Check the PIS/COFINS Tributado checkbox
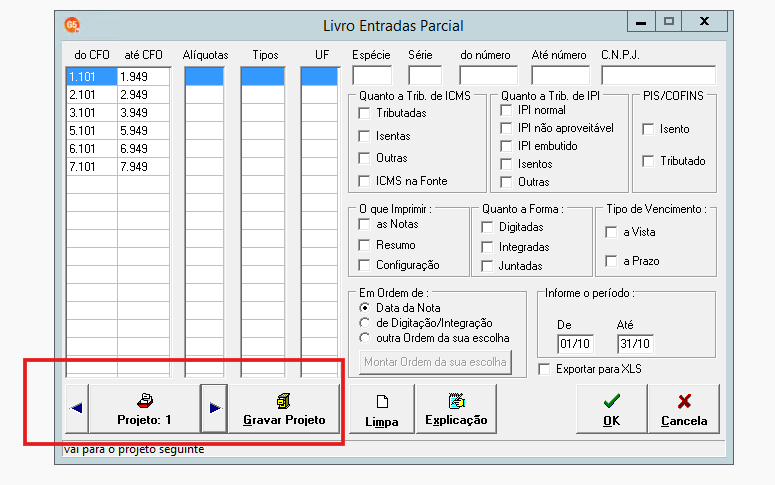This screenshot has height=485, width=775. [648, 161]
